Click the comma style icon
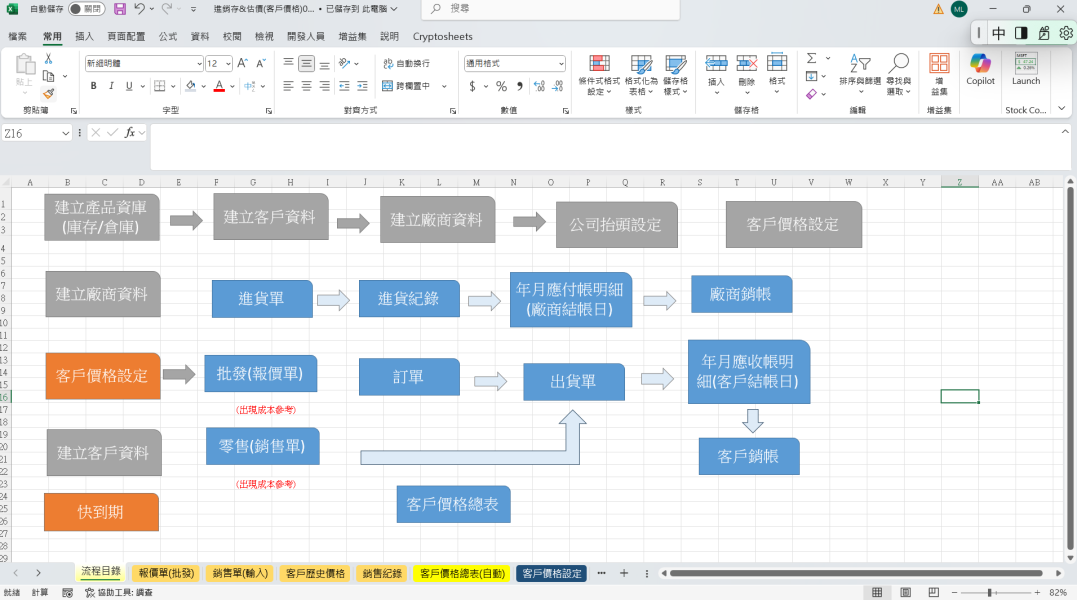 click(x=520, y=86)
